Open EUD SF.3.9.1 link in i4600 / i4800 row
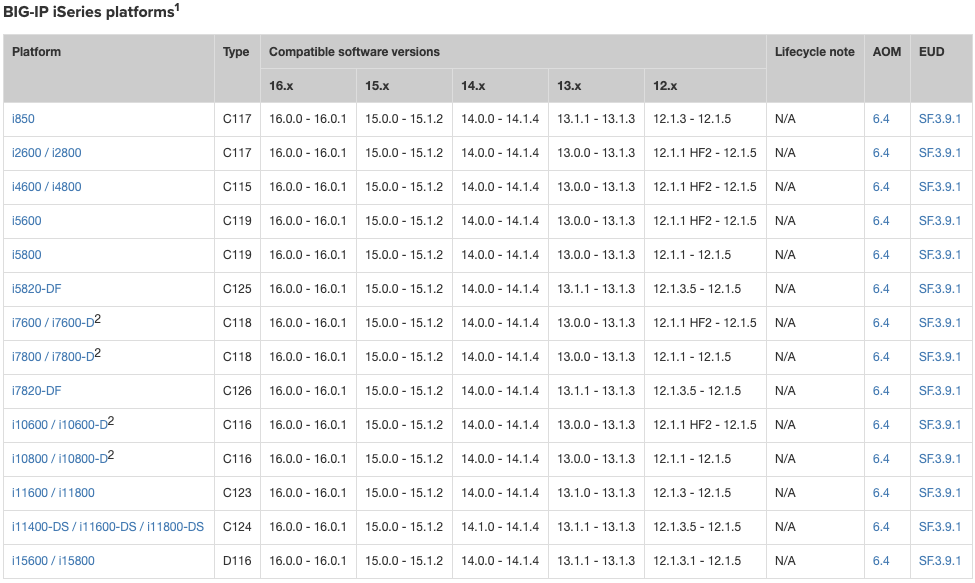 click(x=940, y=186)
